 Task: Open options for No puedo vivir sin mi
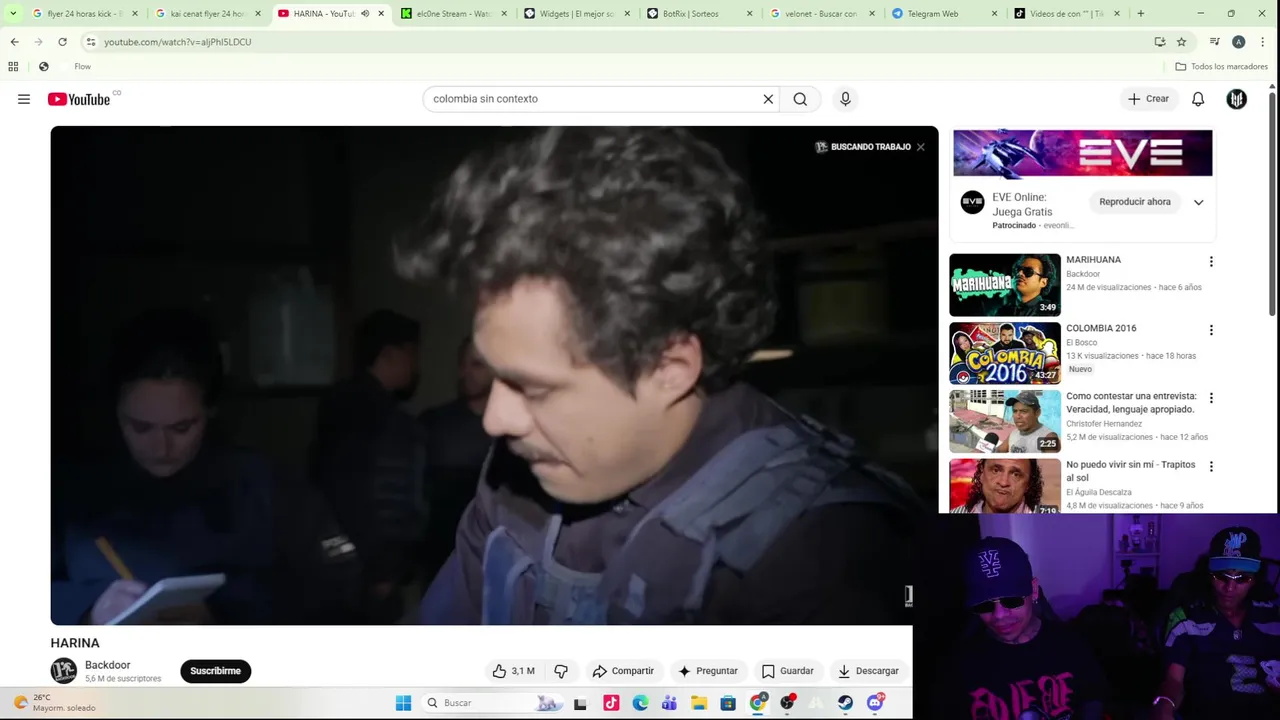(x=1211, y=466)
